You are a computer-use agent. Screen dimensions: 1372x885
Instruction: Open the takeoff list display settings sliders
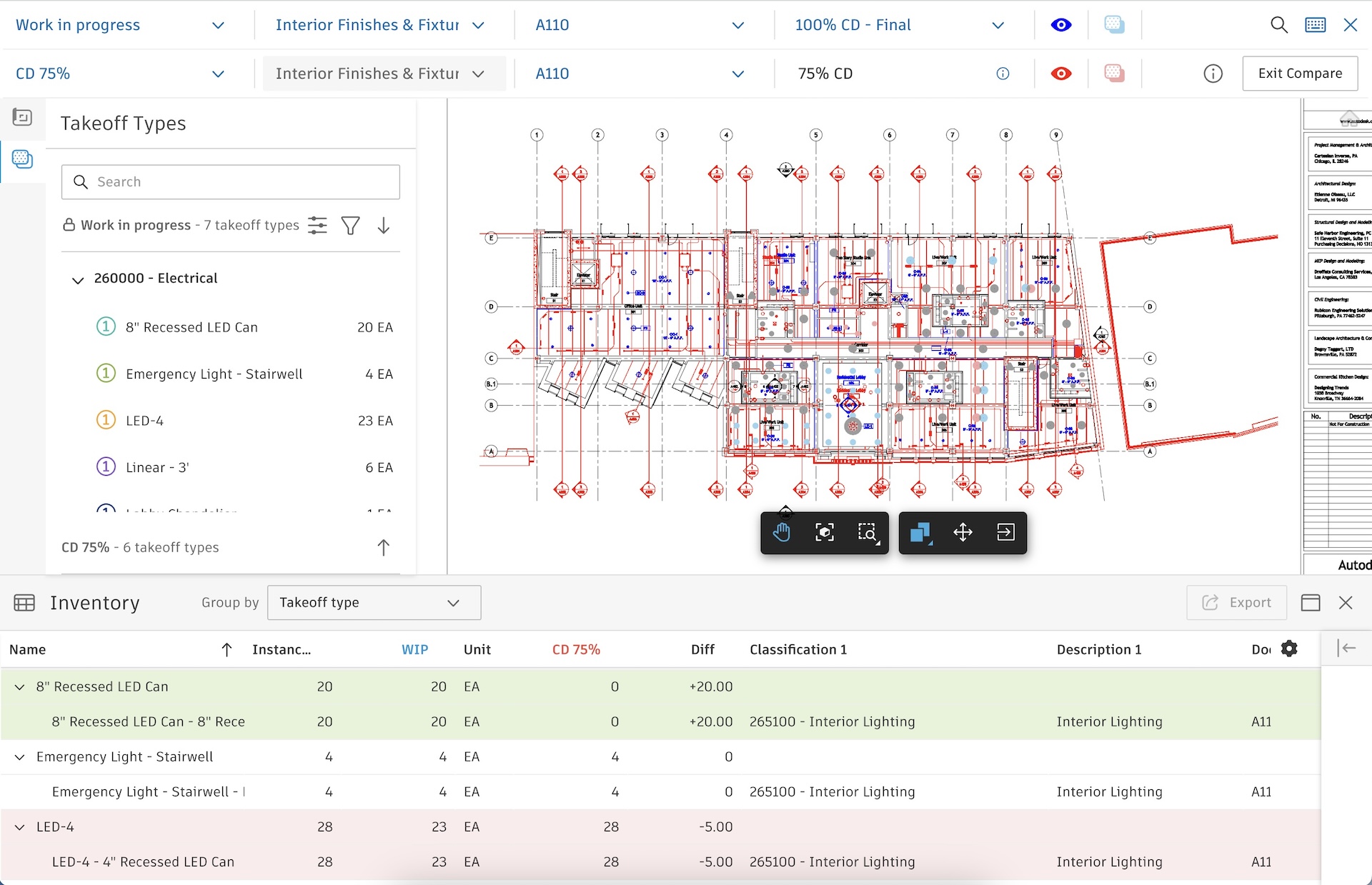(x=317, y=226)
